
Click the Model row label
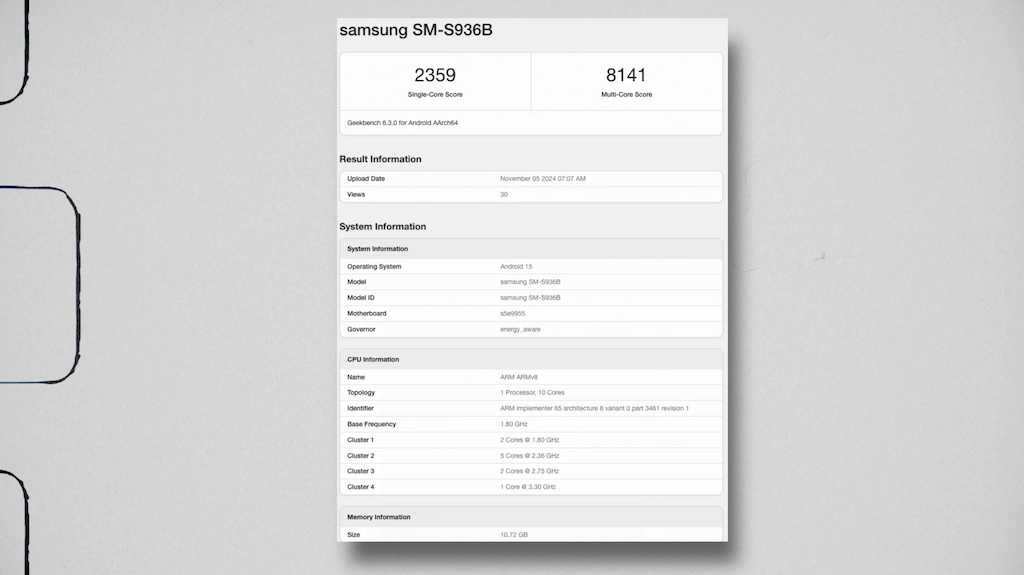357,282
